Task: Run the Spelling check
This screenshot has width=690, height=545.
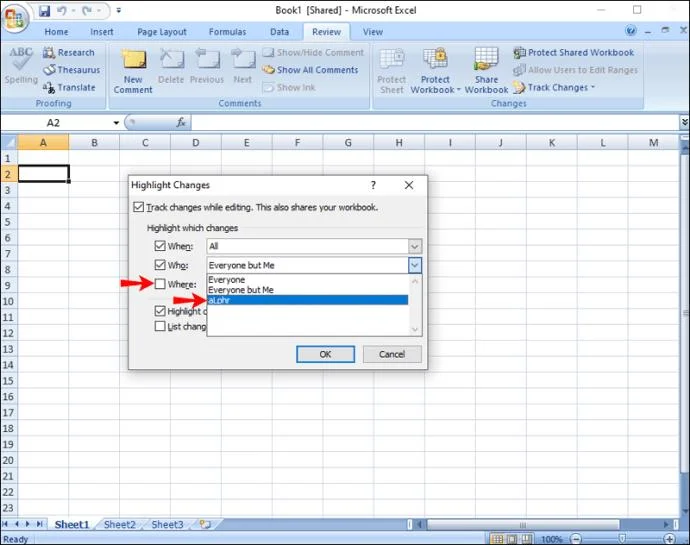Action: pyautogui.click(x=21, y=65)
